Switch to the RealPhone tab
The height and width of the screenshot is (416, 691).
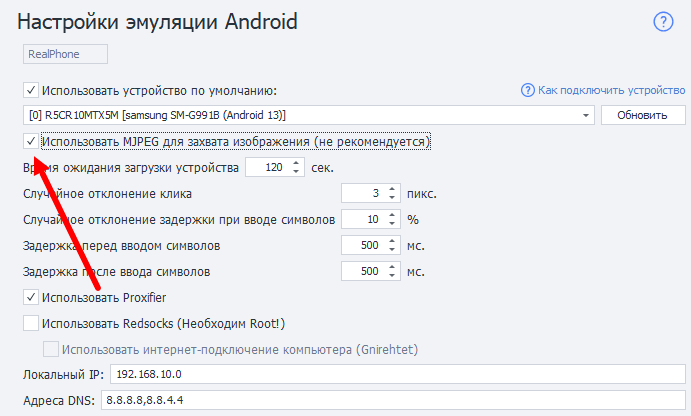64,55
